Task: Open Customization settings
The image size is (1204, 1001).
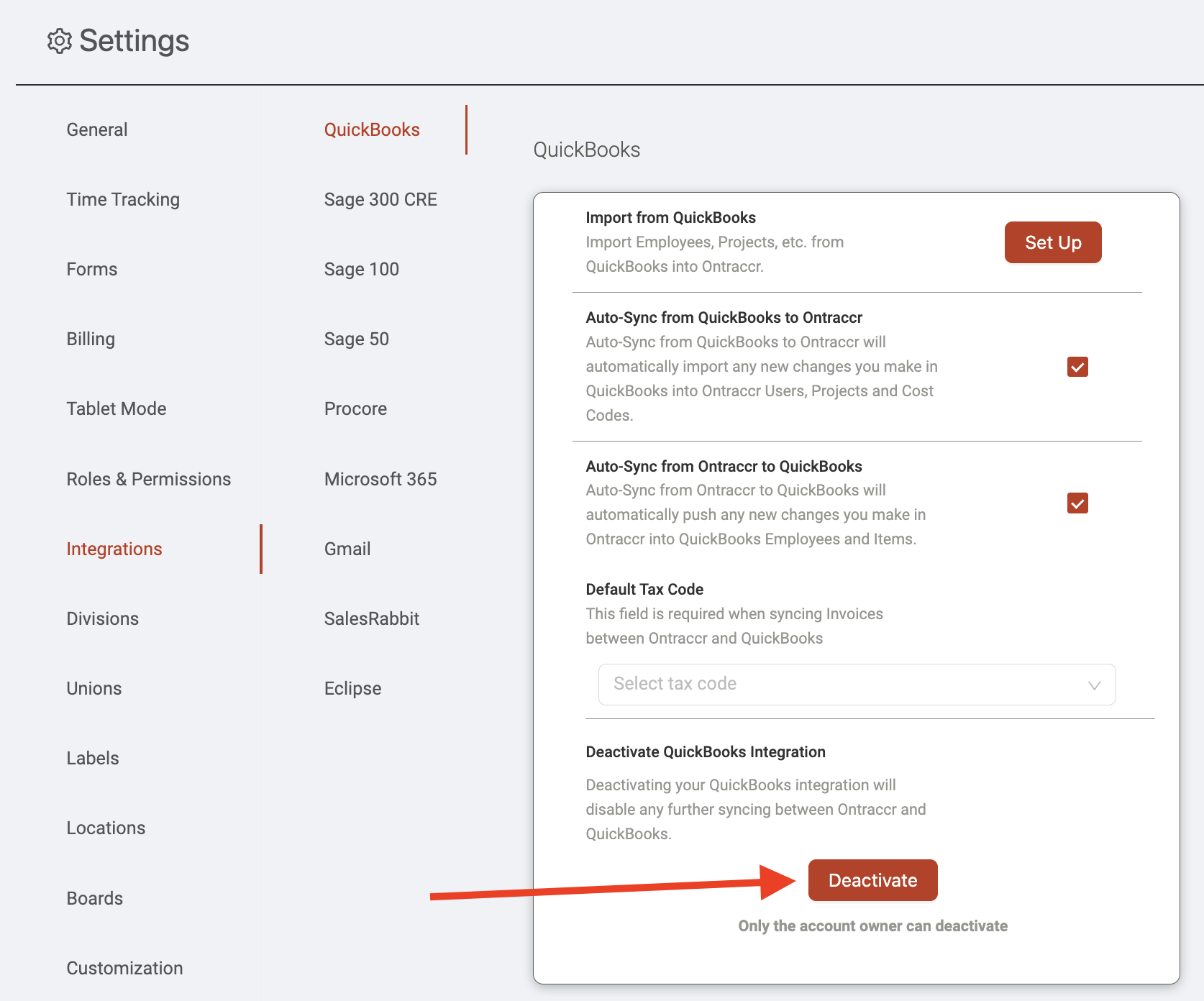Action: pyautogui.click(x=125, y=968)
